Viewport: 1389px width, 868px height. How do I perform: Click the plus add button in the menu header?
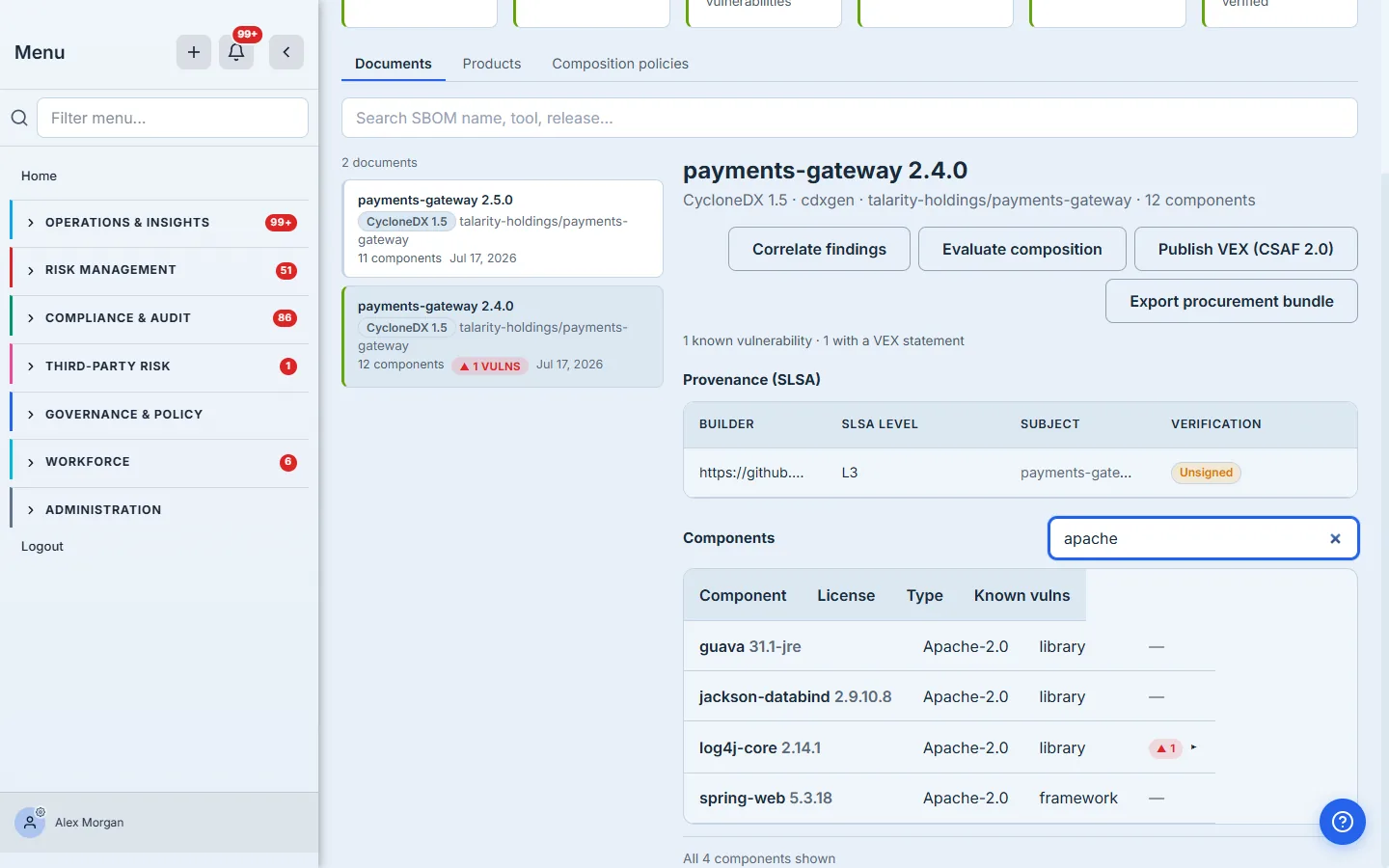point(194,52)
